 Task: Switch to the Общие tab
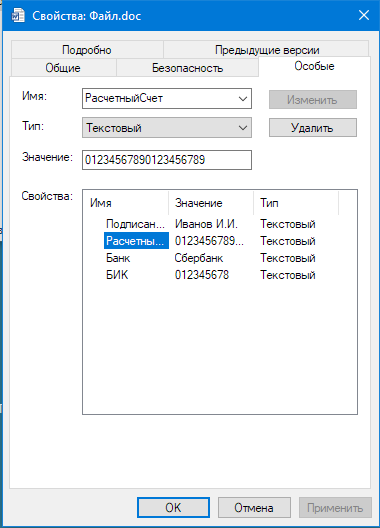[63, 68]
